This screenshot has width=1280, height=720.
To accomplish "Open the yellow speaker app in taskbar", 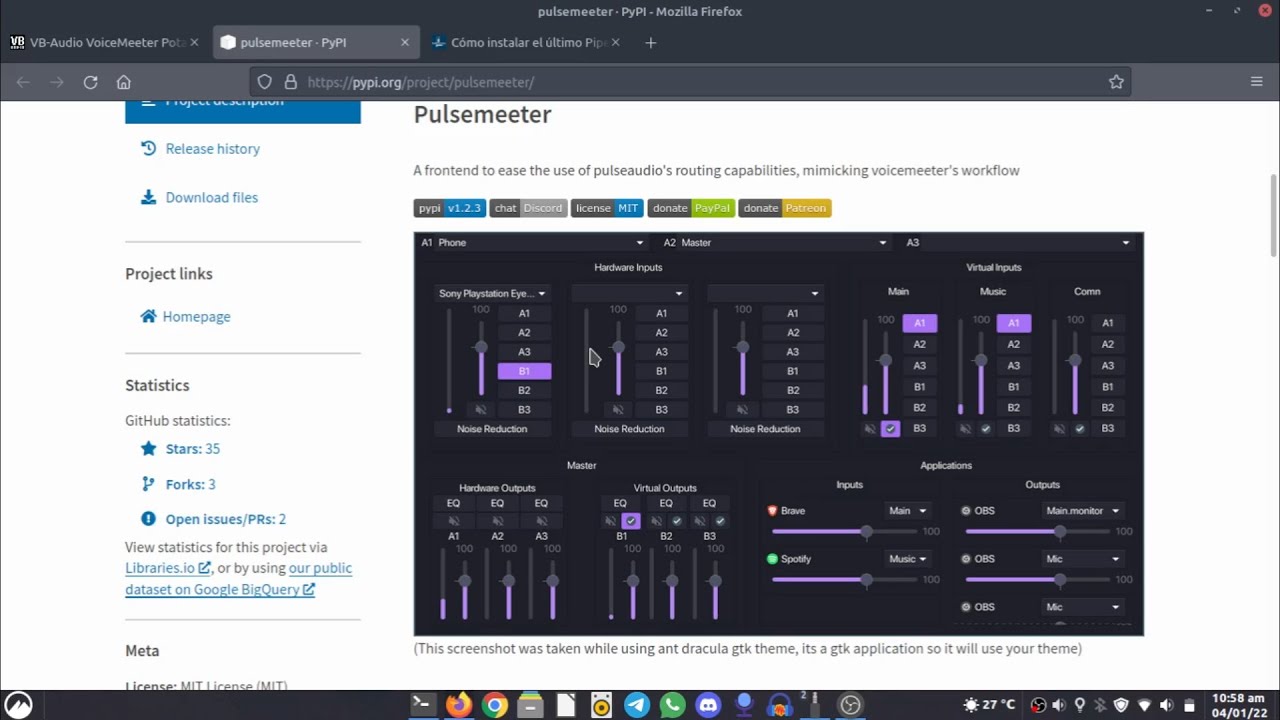I will pos(601,705).
